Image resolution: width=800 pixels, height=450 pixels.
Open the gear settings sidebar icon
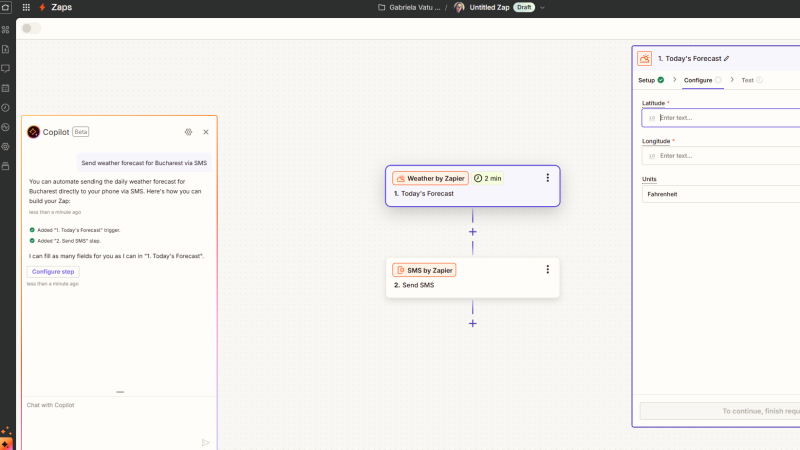tap(6, 146)
